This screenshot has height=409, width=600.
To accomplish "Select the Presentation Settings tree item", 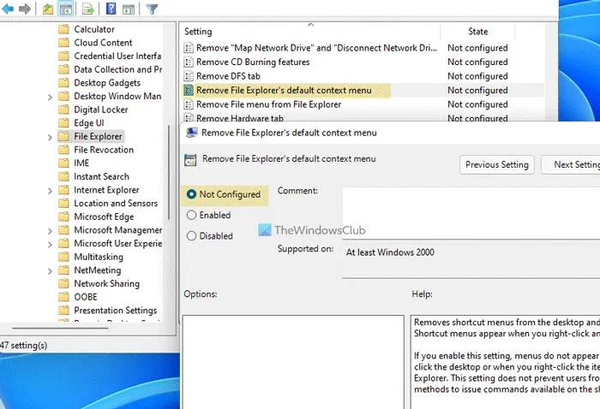I will pos(115,310).
